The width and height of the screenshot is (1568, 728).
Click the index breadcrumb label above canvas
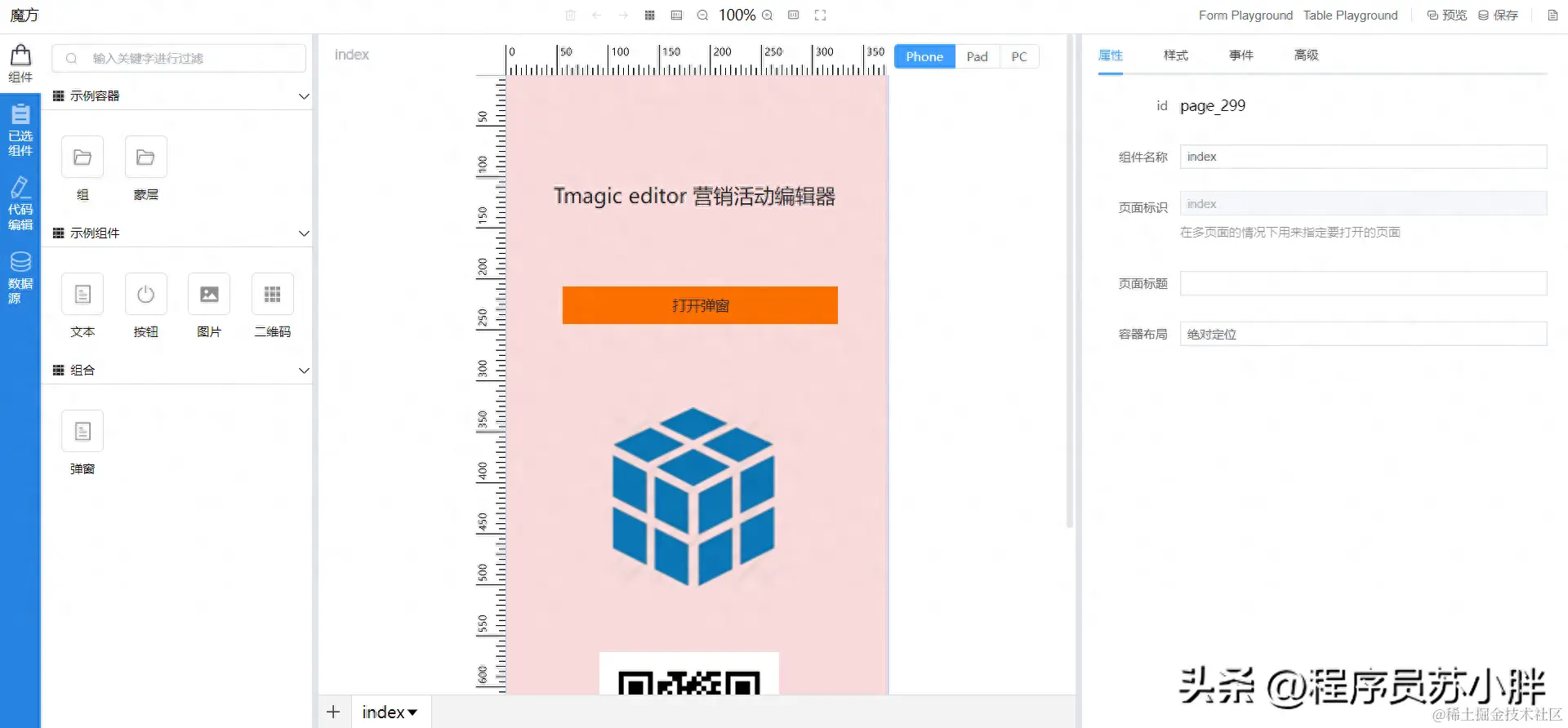352,55
